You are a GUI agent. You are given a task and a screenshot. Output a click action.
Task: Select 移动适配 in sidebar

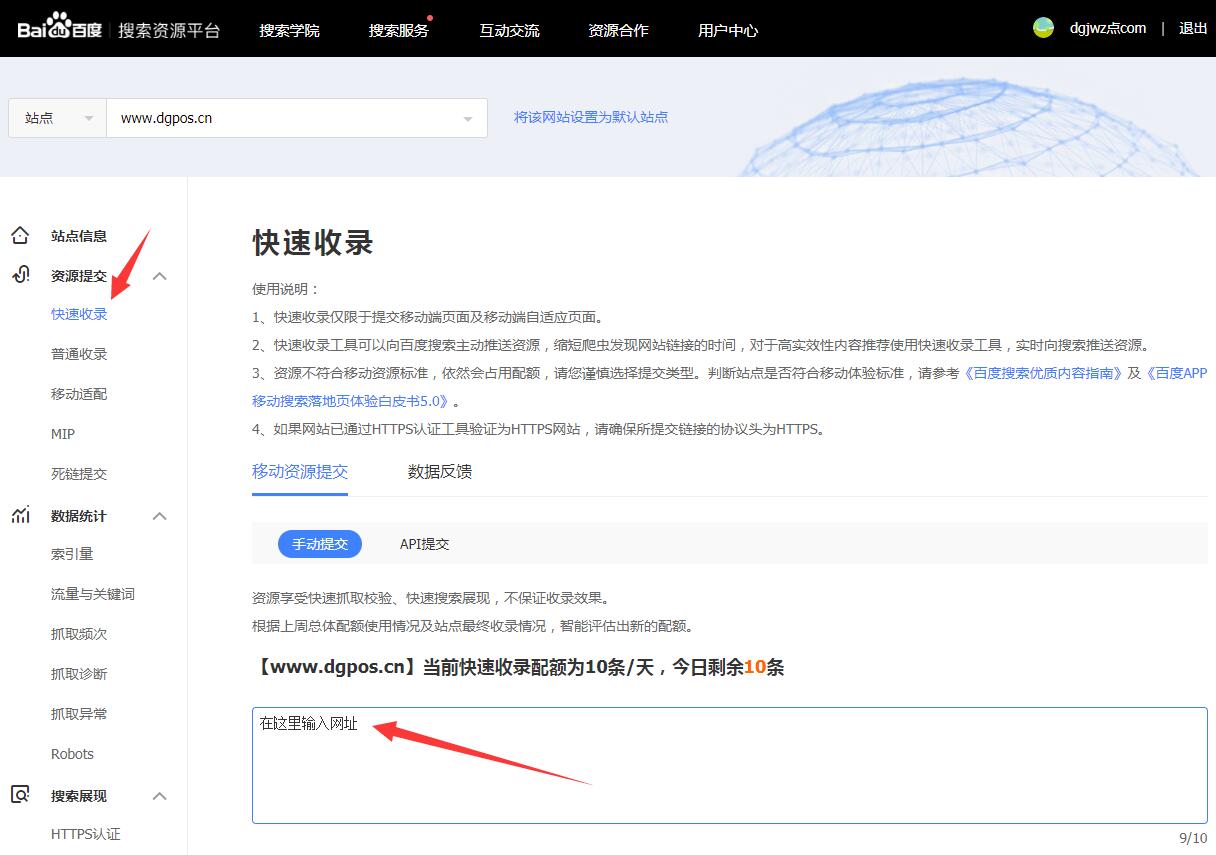click(x=79, y=394)
